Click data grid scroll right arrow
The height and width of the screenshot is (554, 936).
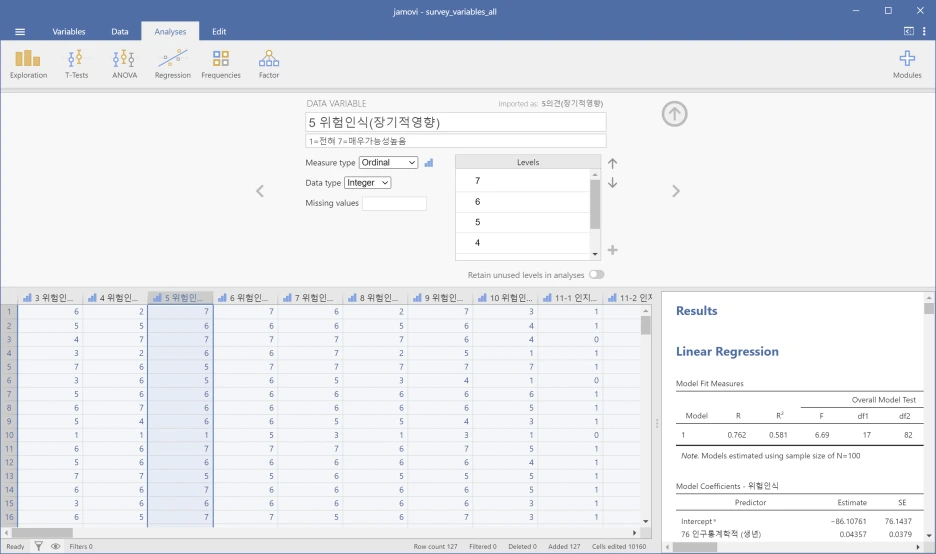[x=634, y=533]
